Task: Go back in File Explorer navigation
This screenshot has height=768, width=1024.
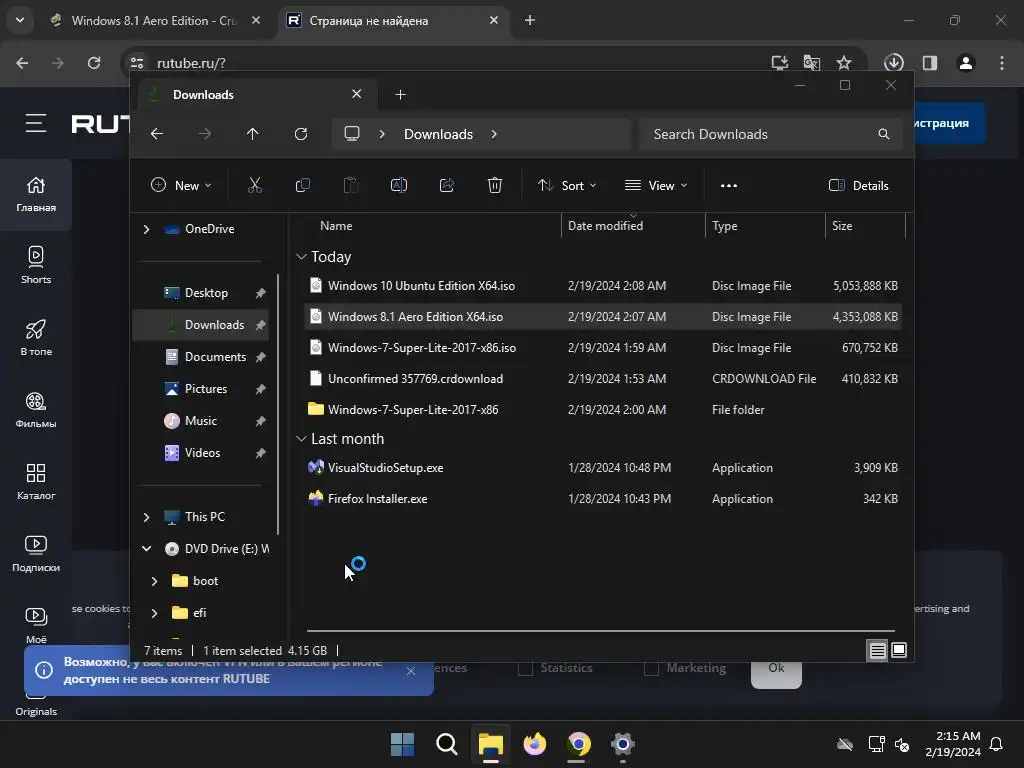Action: coord(157,134)
